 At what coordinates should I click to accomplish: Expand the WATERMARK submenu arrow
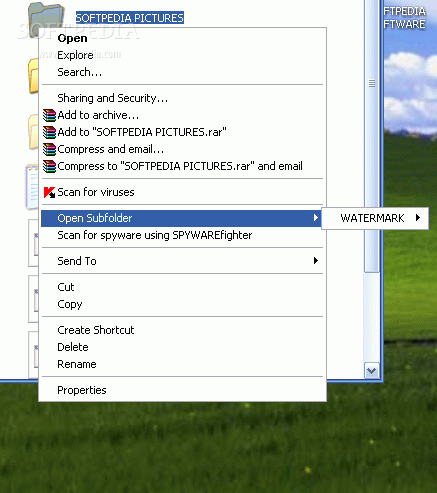coord(418,218)
